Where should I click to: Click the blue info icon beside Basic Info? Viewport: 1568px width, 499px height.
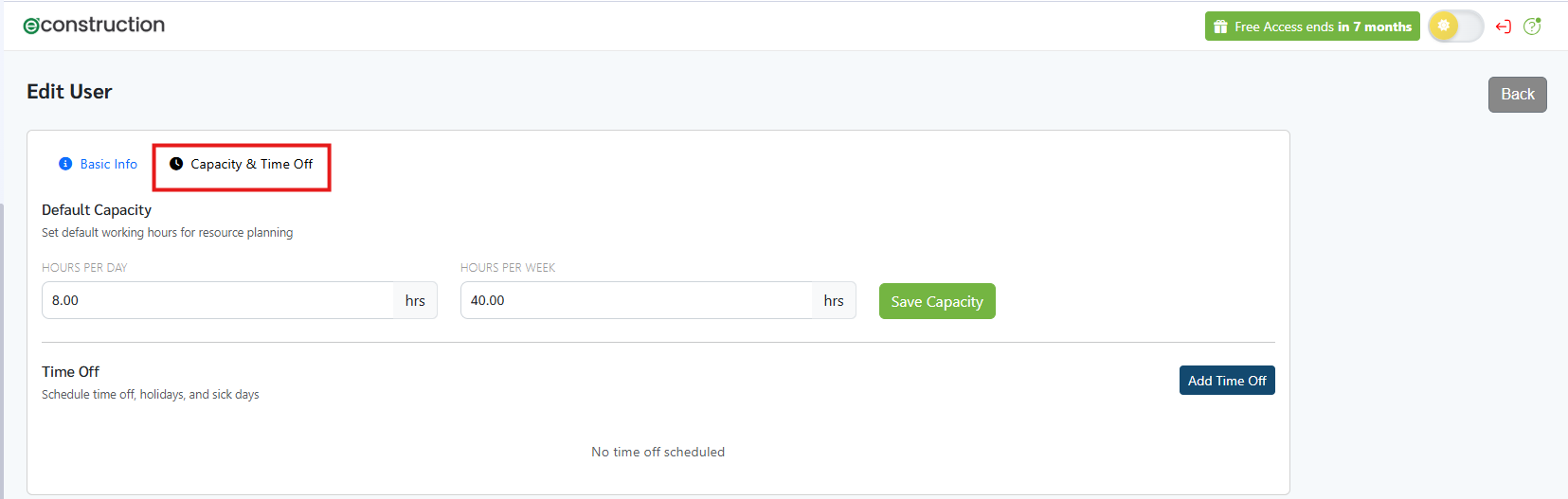point(65,164)
